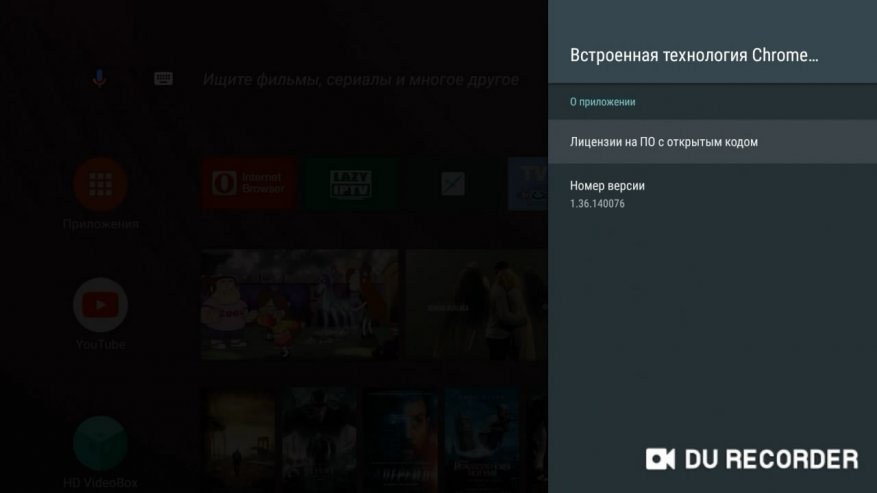
Task: Open the couple embracing movie thumbnail
Action: tap(477, 304)
